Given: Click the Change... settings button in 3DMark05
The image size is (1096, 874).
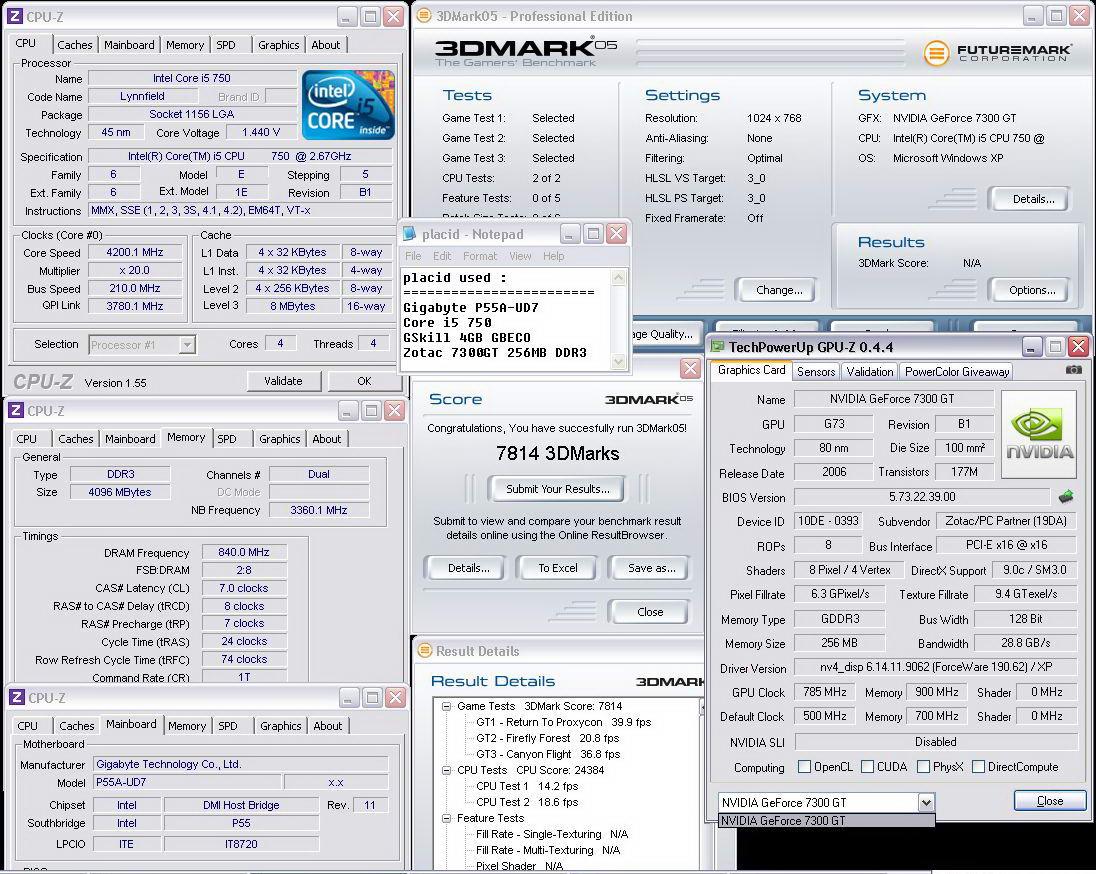Looking at the screenshot, I should coord(779,289).
